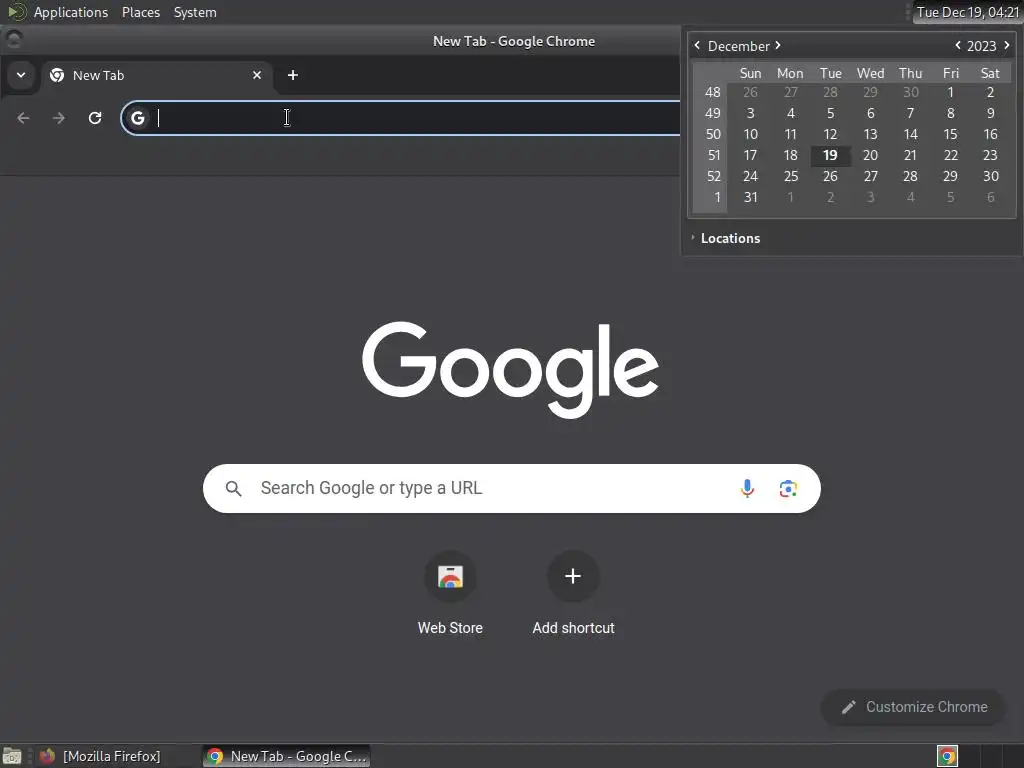1024x768 pixels.
Task: Select December 10 in the calendar
Action: [750, 135]
